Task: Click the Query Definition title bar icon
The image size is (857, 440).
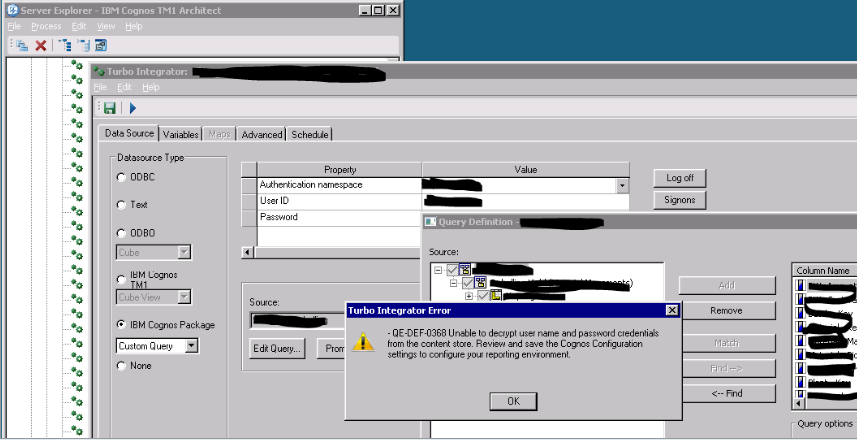Action: coord(431,222)
